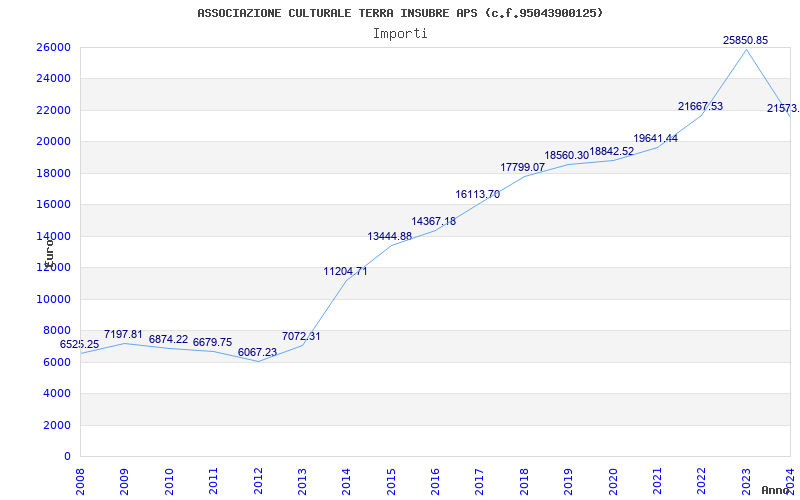Viewport: 800px width, 500px height.
Task: Click the 2019 x-axis year label
Action: [568, 481]
